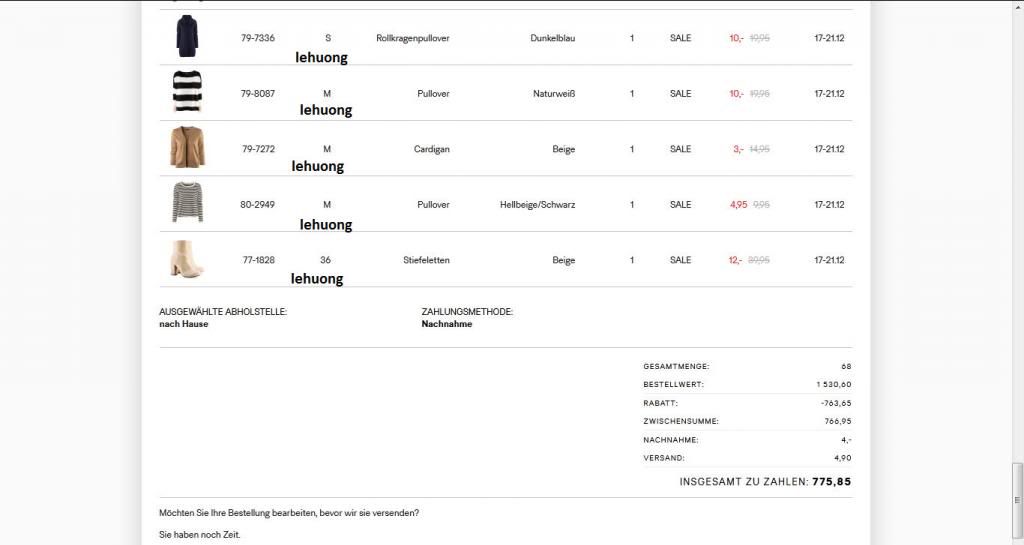Click the dark blue turtleneck sweater thumbnail
The width and height of the screenshot is (1024, 545).
coord(187,37)
